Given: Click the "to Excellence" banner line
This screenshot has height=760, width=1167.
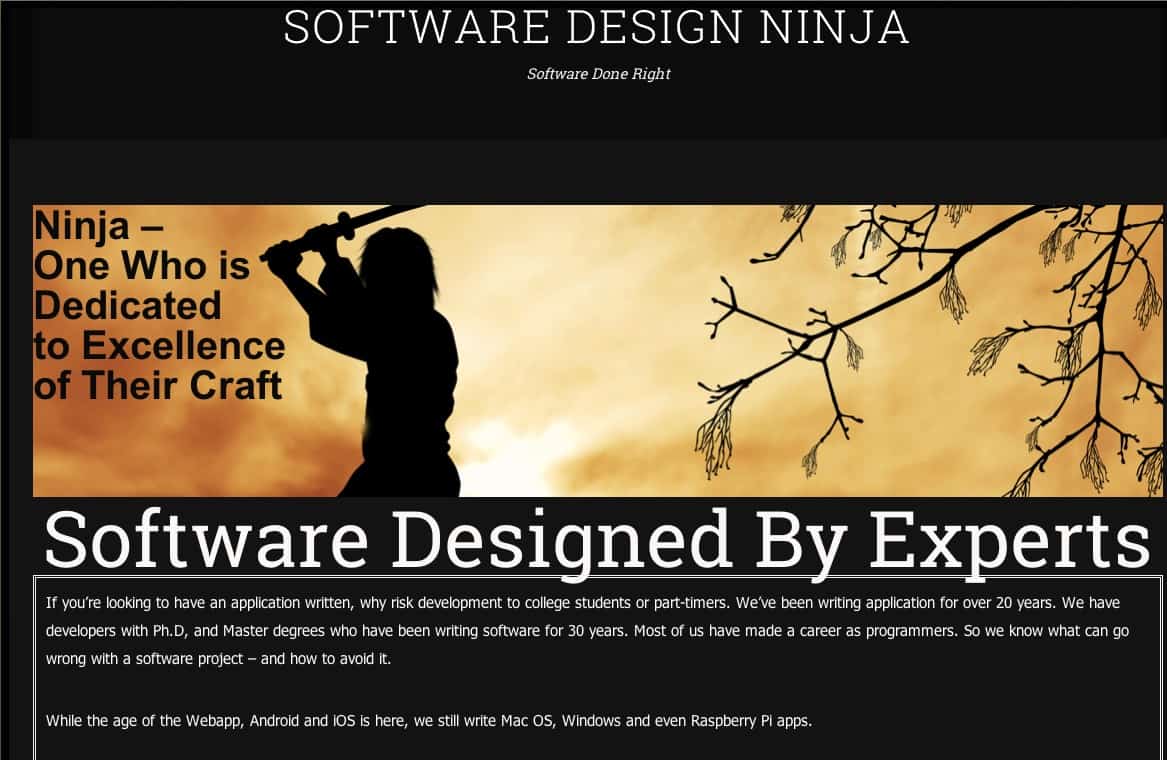Looking at the screenshot, I should coord(159,346).
